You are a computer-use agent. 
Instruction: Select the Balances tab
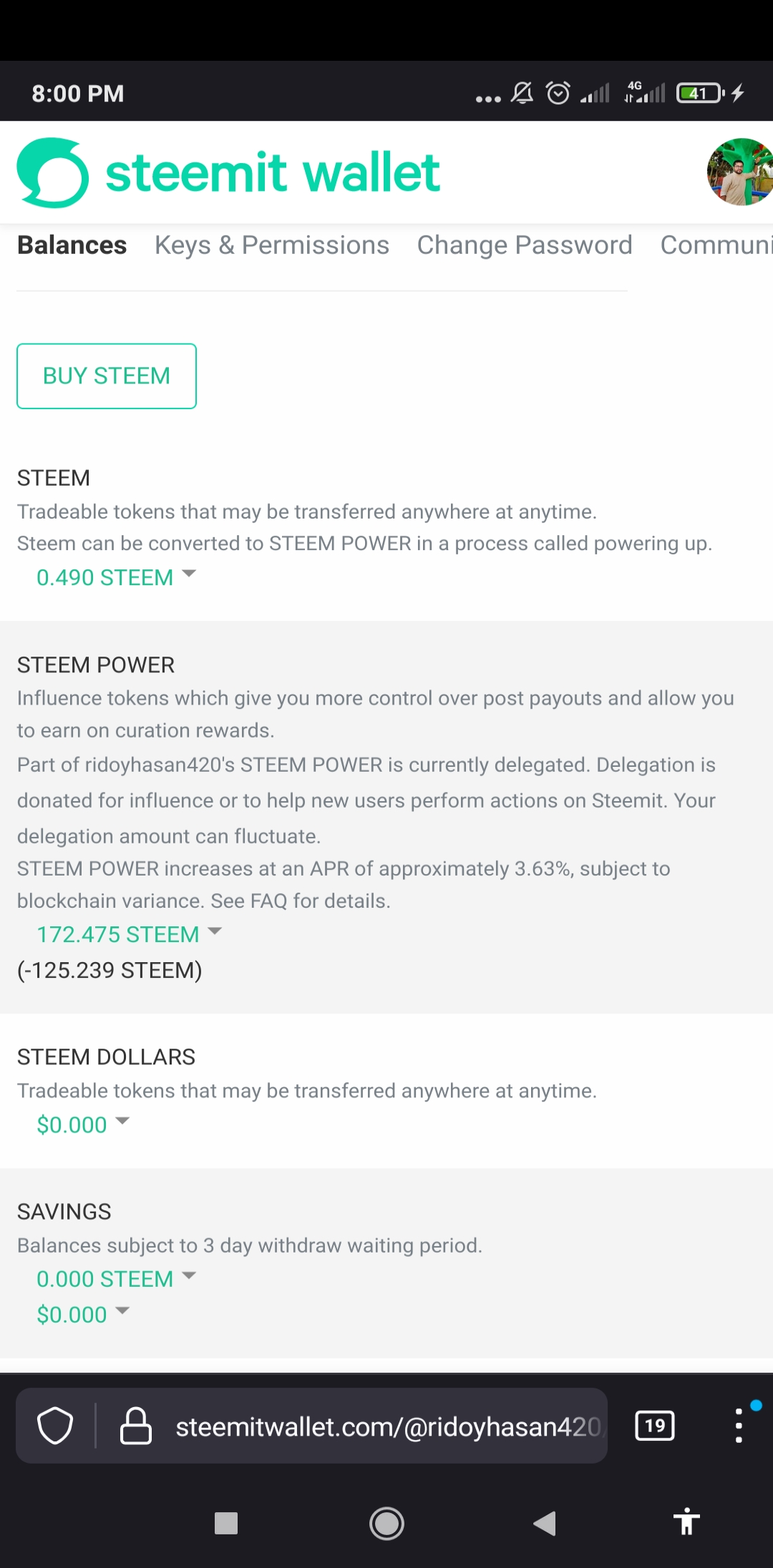point(72,245)
